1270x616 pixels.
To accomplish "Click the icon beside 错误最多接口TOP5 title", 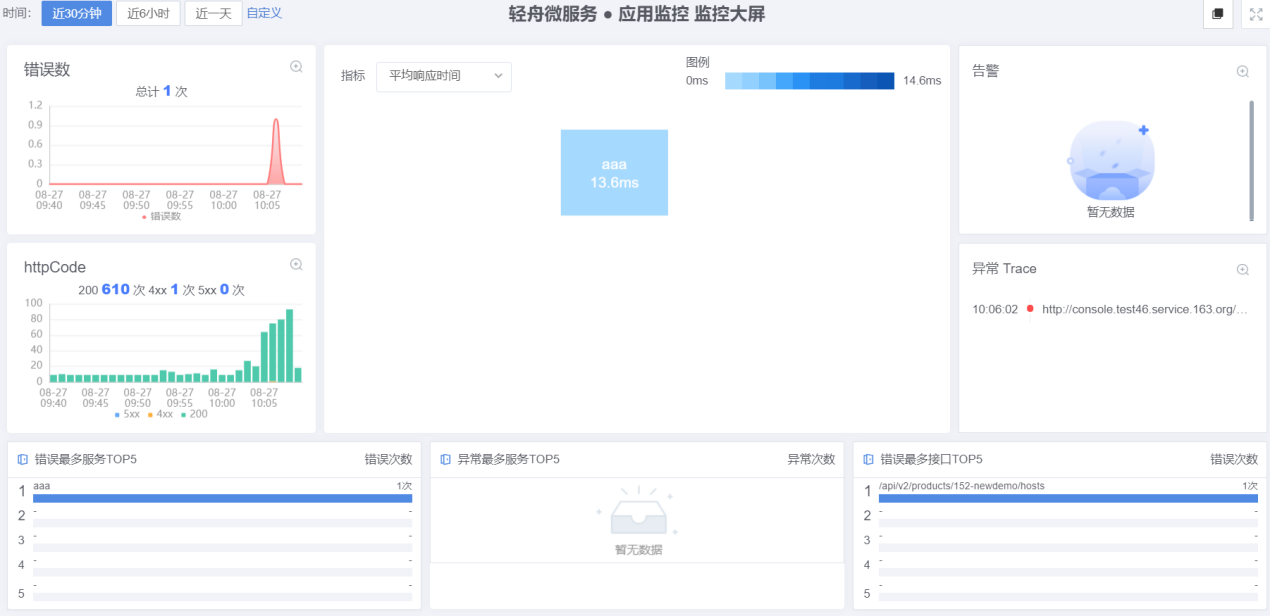I will [869, 460].
